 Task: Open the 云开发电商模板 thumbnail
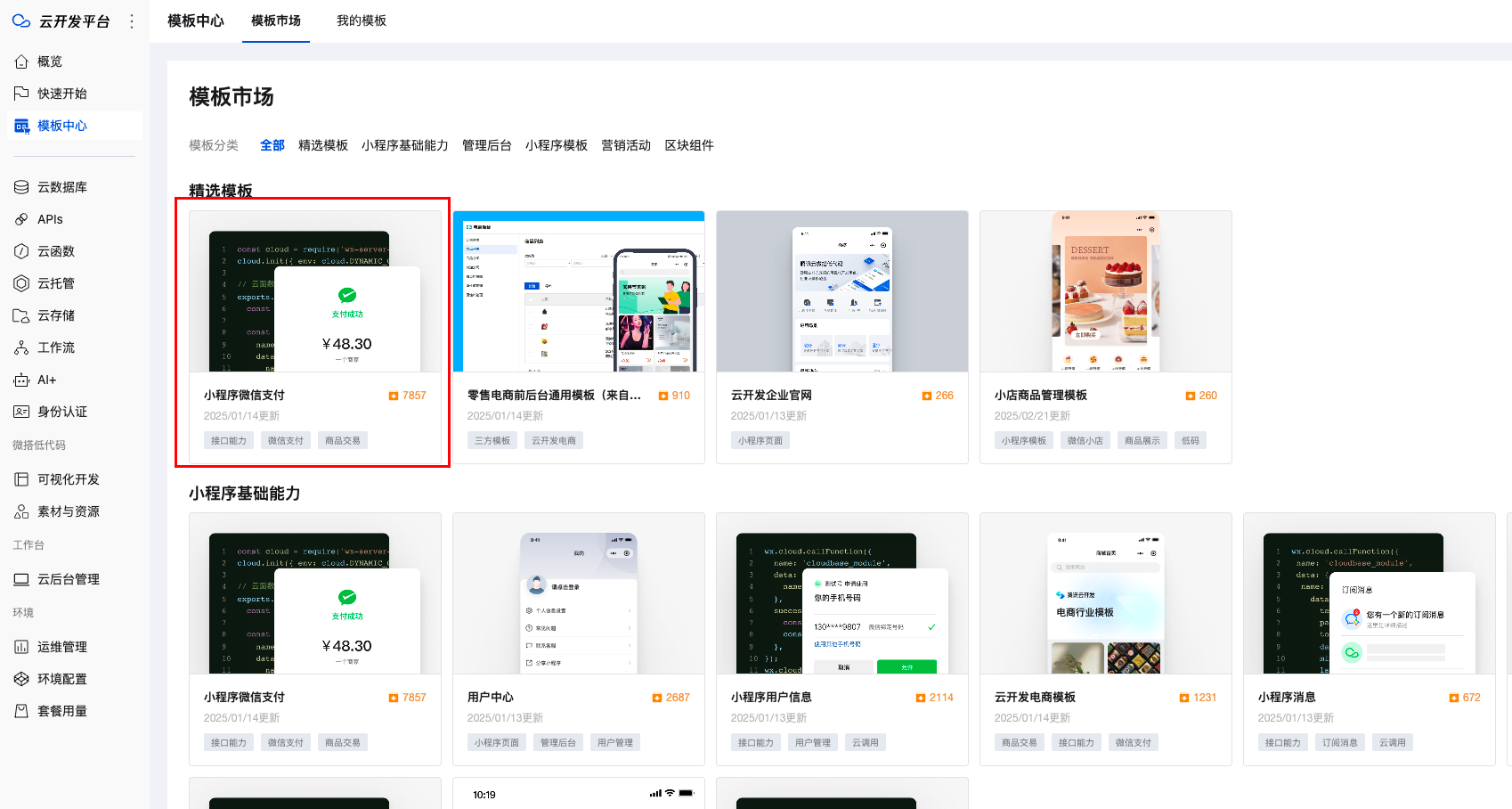[1106, 593]
